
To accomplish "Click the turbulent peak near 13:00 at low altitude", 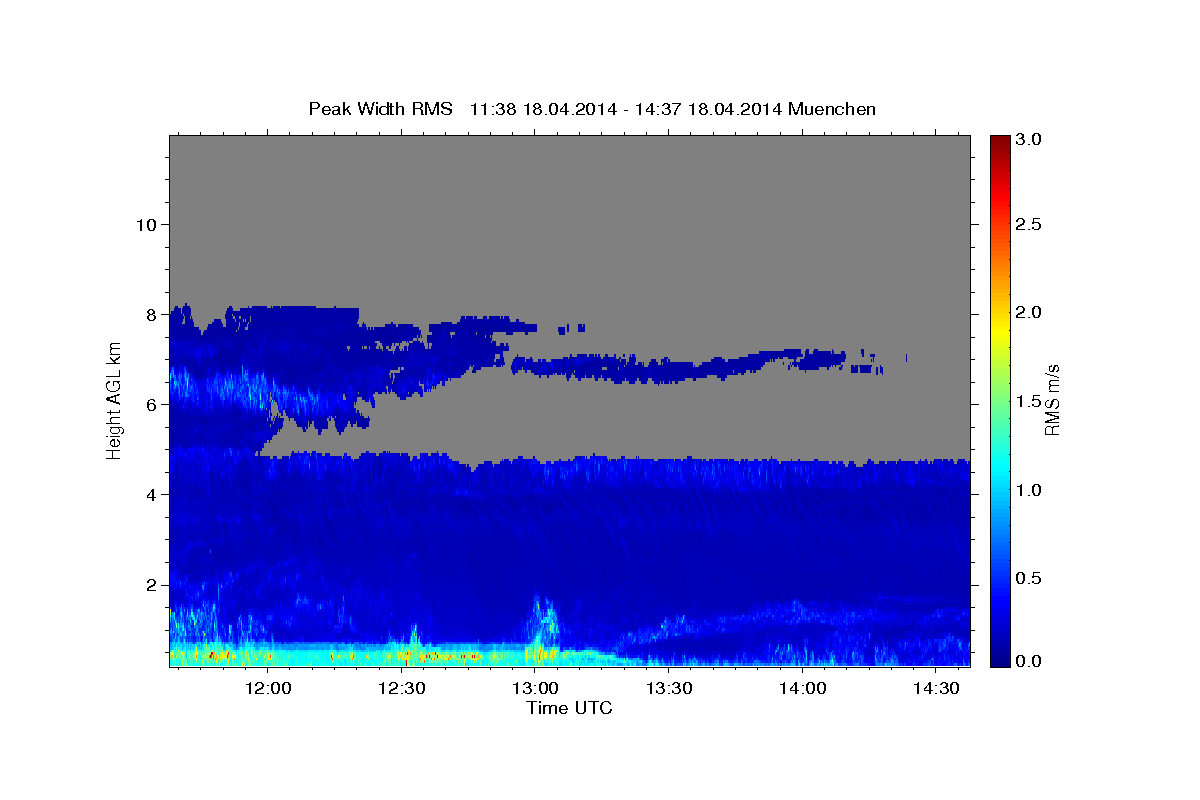I will [x=543, y=625].
